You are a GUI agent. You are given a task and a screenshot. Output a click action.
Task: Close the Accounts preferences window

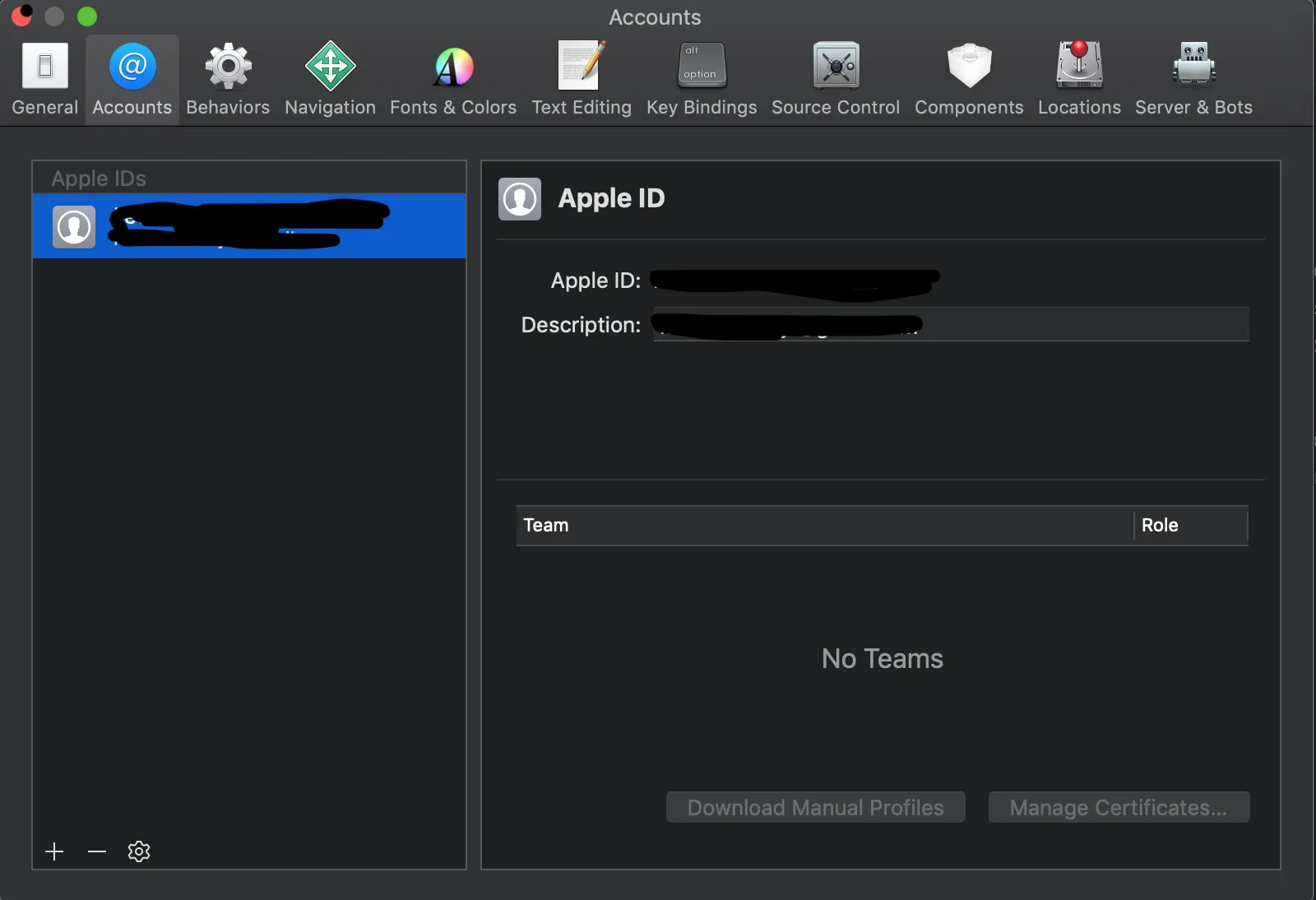[22, 16]
